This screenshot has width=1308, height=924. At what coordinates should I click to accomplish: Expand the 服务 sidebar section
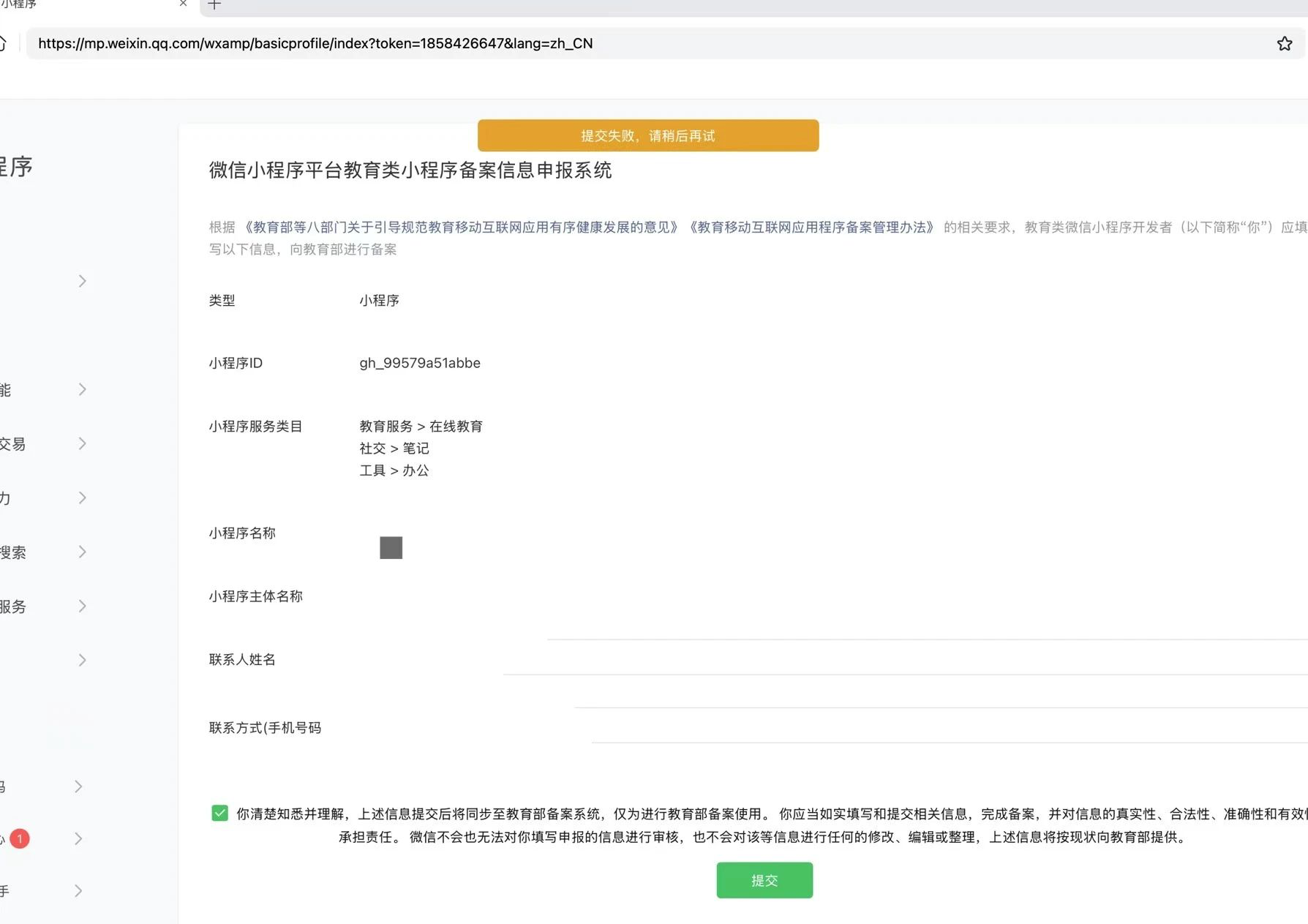[82, 606]
